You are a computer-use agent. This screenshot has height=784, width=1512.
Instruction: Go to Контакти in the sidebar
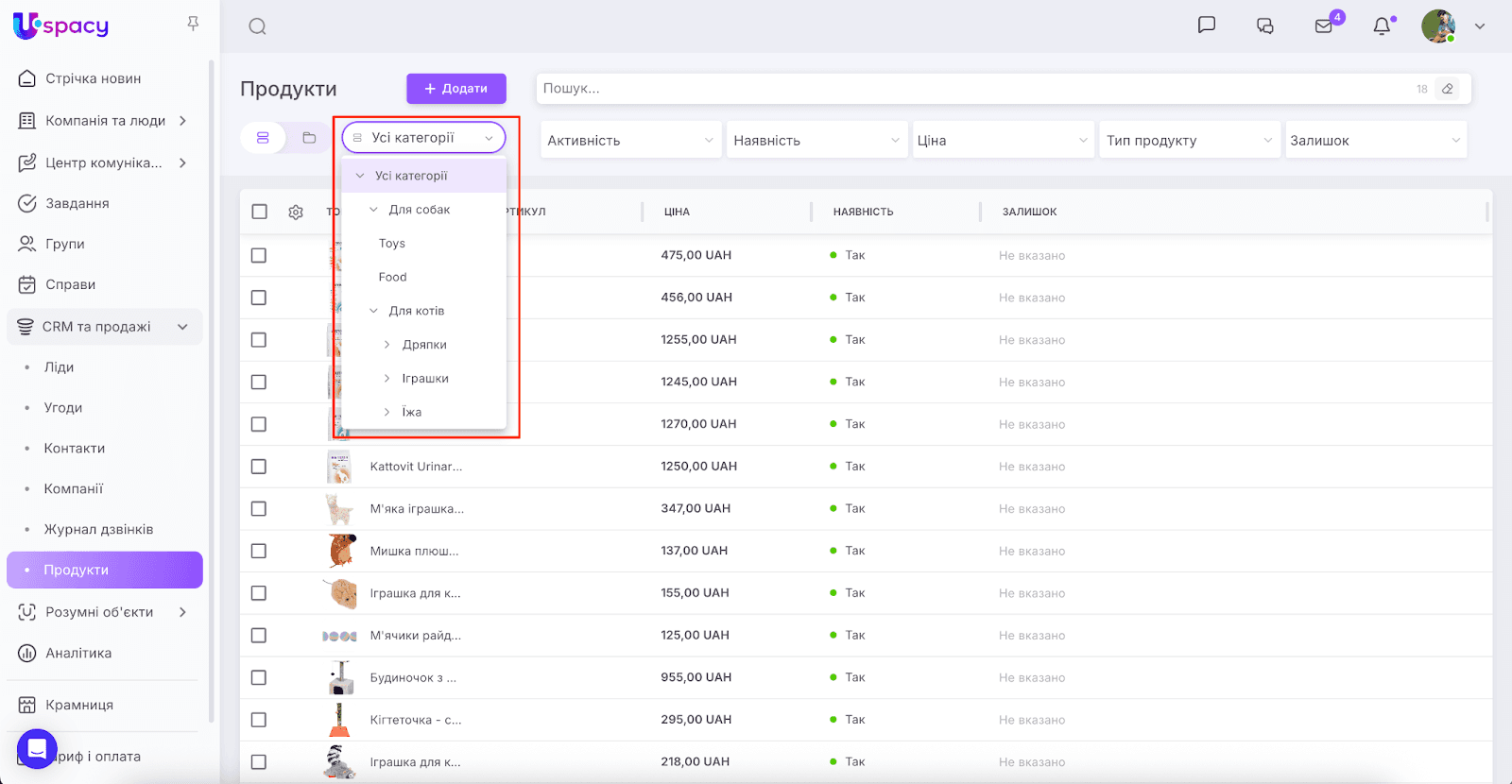point(75,449)
